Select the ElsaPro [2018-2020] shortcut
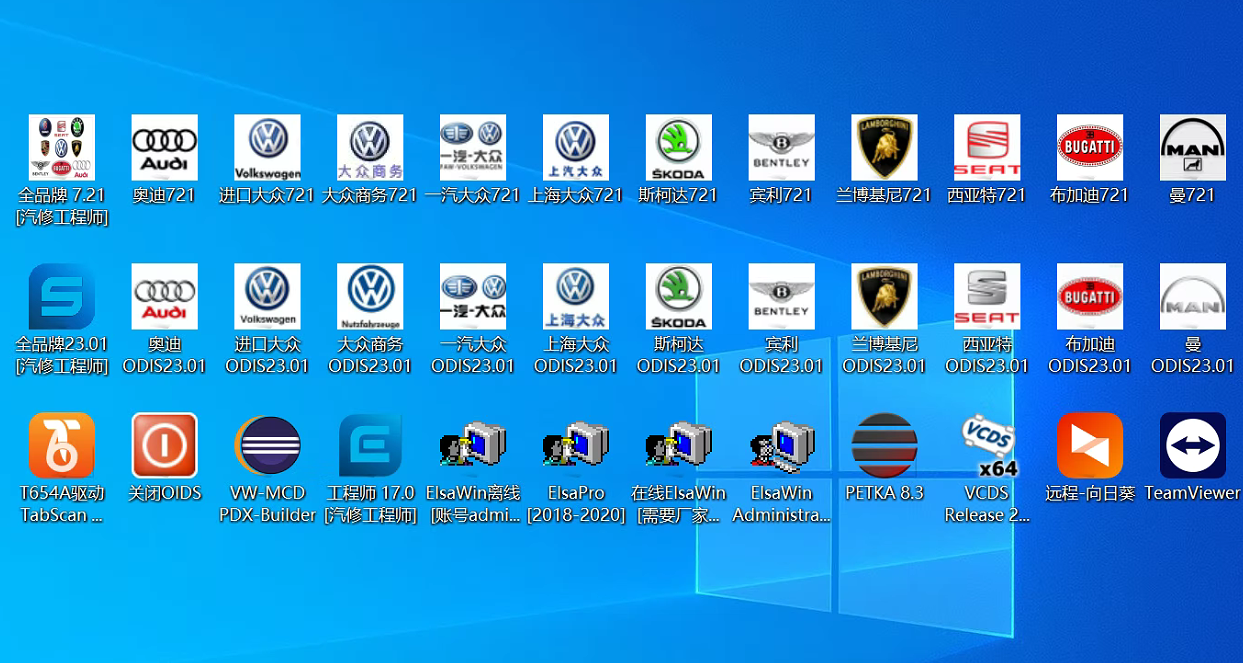 [x=575, y=446]
